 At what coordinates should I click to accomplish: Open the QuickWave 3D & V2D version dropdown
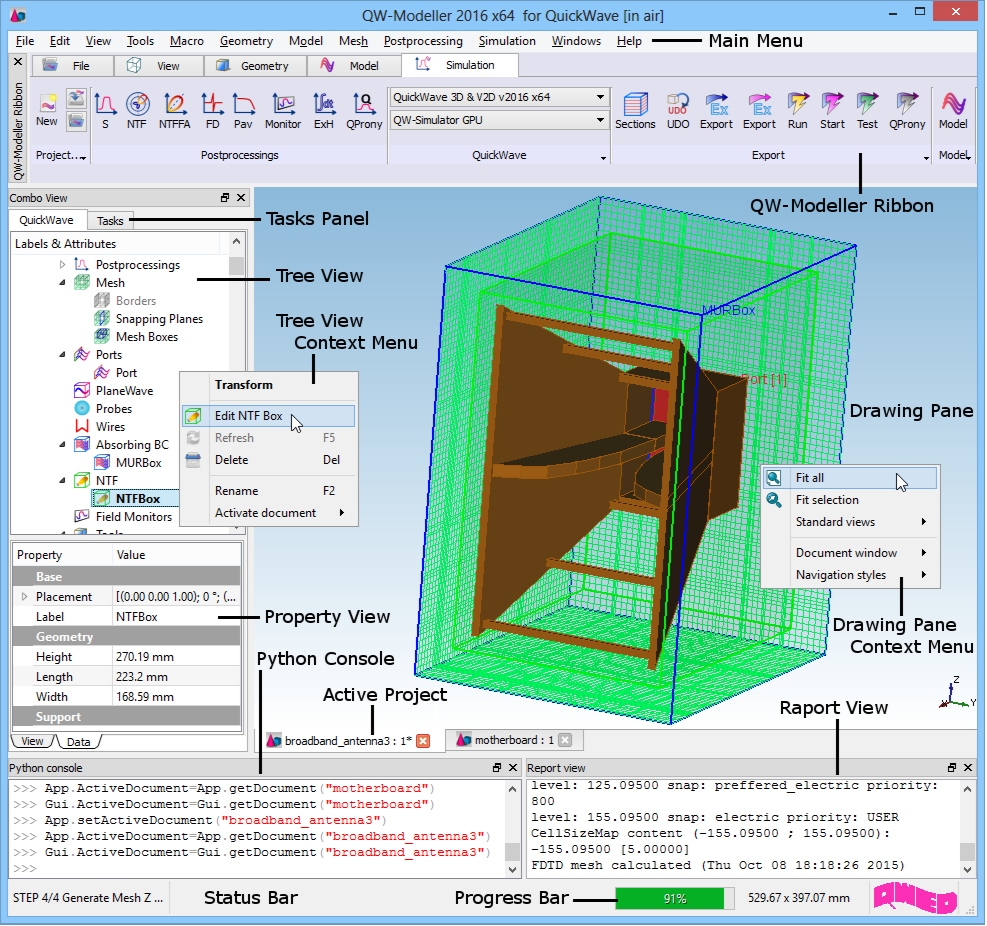499,97
